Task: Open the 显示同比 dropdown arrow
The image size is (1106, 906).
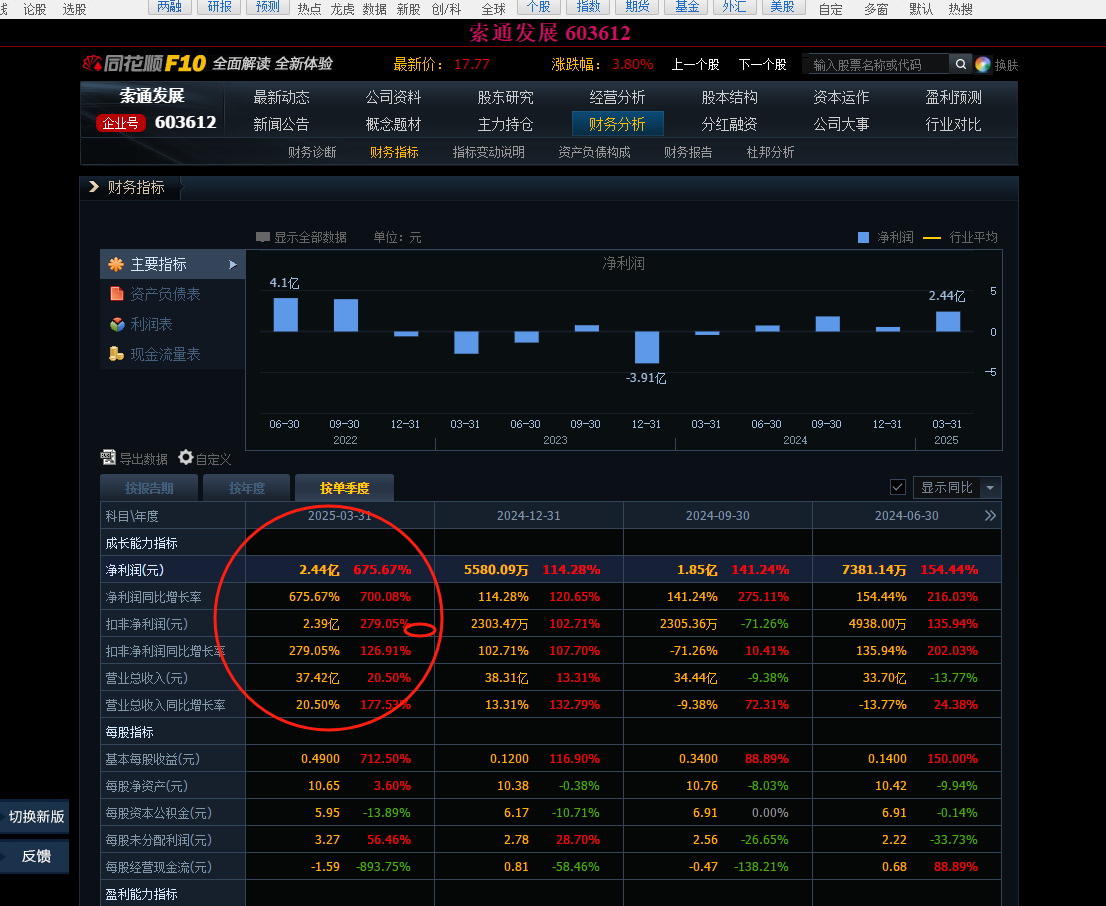Action: [x=990, y=488]
